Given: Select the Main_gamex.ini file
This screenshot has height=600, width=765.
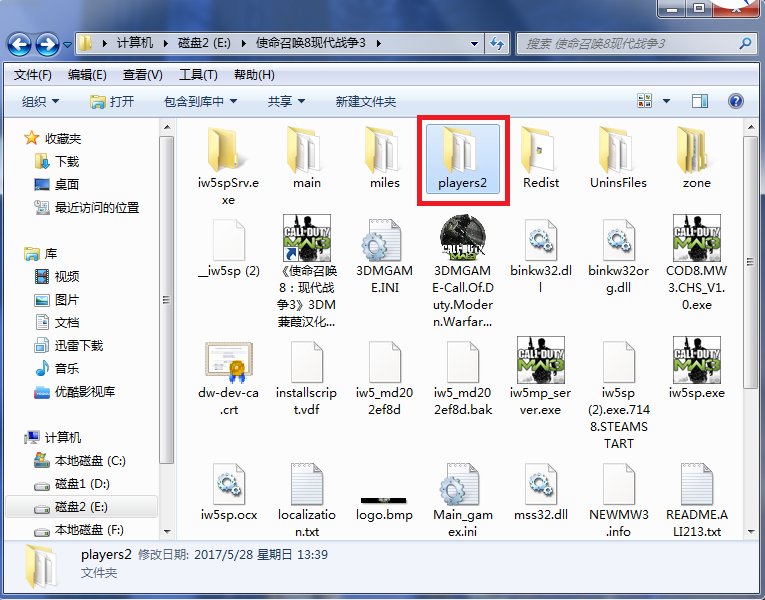Looking at the screenshot, I should (463, 500).
